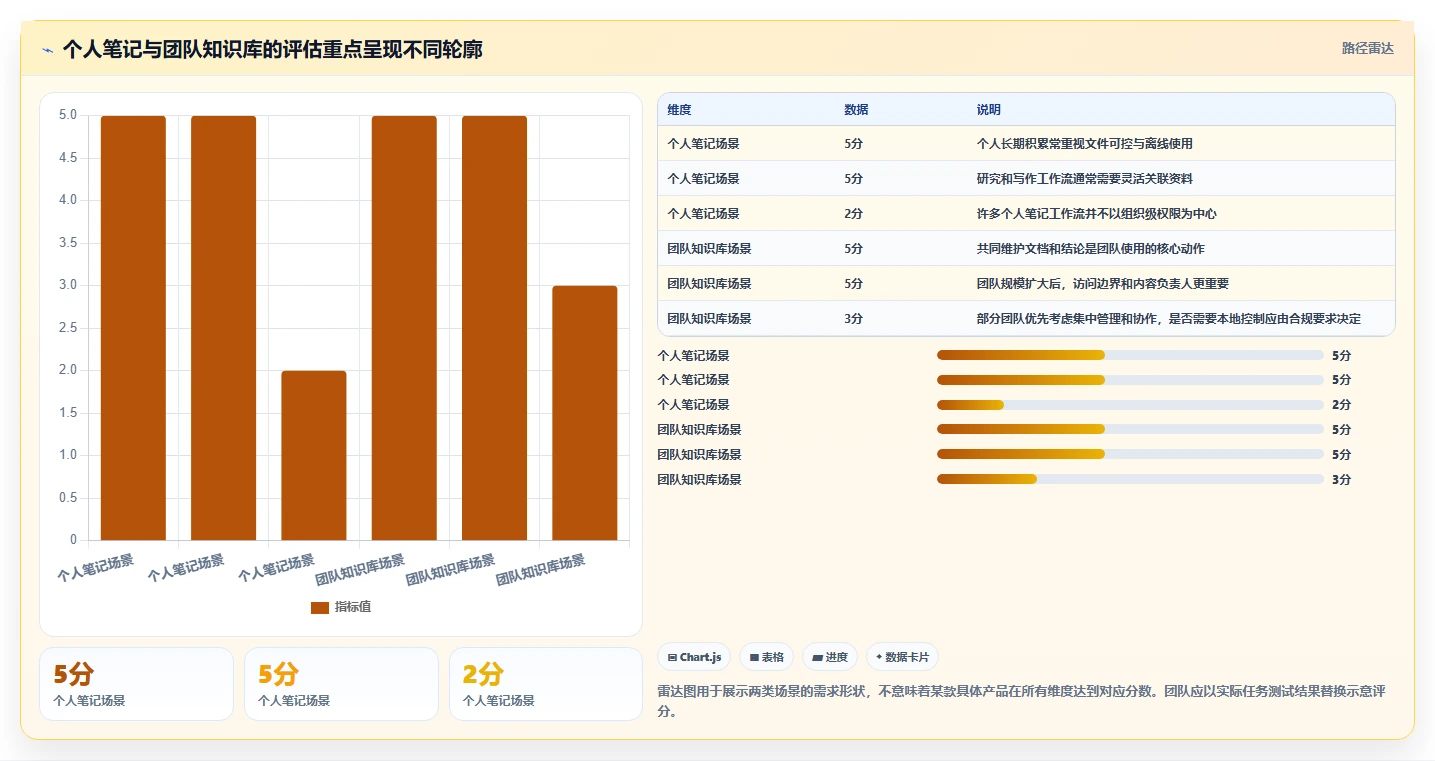The height and width of the screenshot is (761, 1435).
Task: Click the chart bar with value 3
Action: pyautogui.click(x=585, y=413)
